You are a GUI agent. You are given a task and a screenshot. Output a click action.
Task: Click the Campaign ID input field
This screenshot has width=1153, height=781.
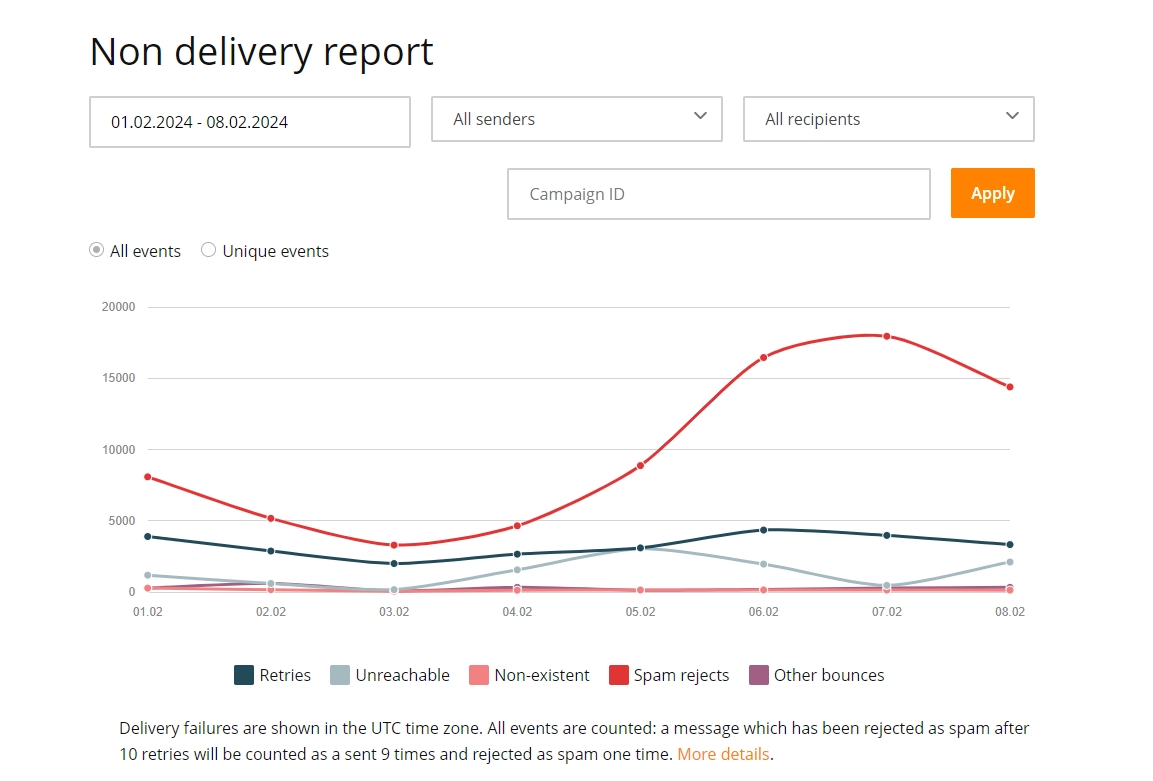point(718,194)
